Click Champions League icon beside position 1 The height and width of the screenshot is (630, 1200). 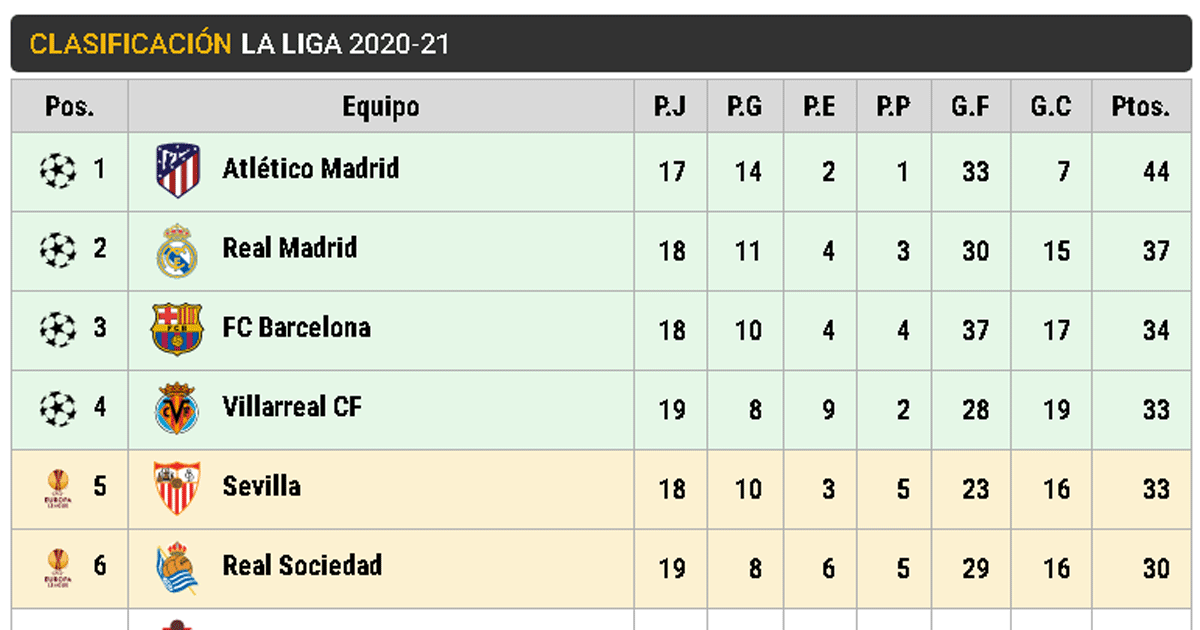[57, 170]
